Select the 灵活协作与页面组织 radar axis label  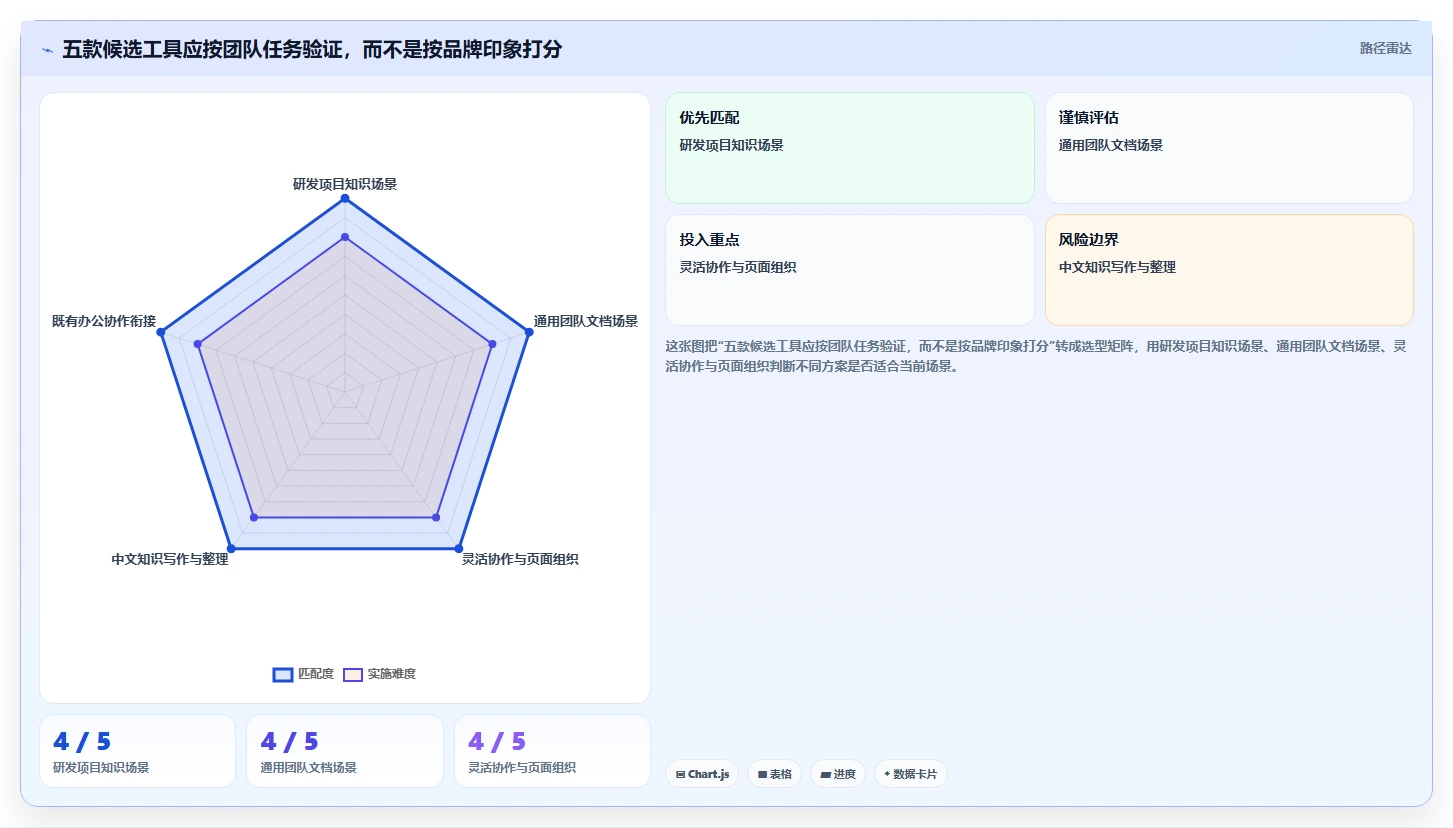(x=520, y=559)
